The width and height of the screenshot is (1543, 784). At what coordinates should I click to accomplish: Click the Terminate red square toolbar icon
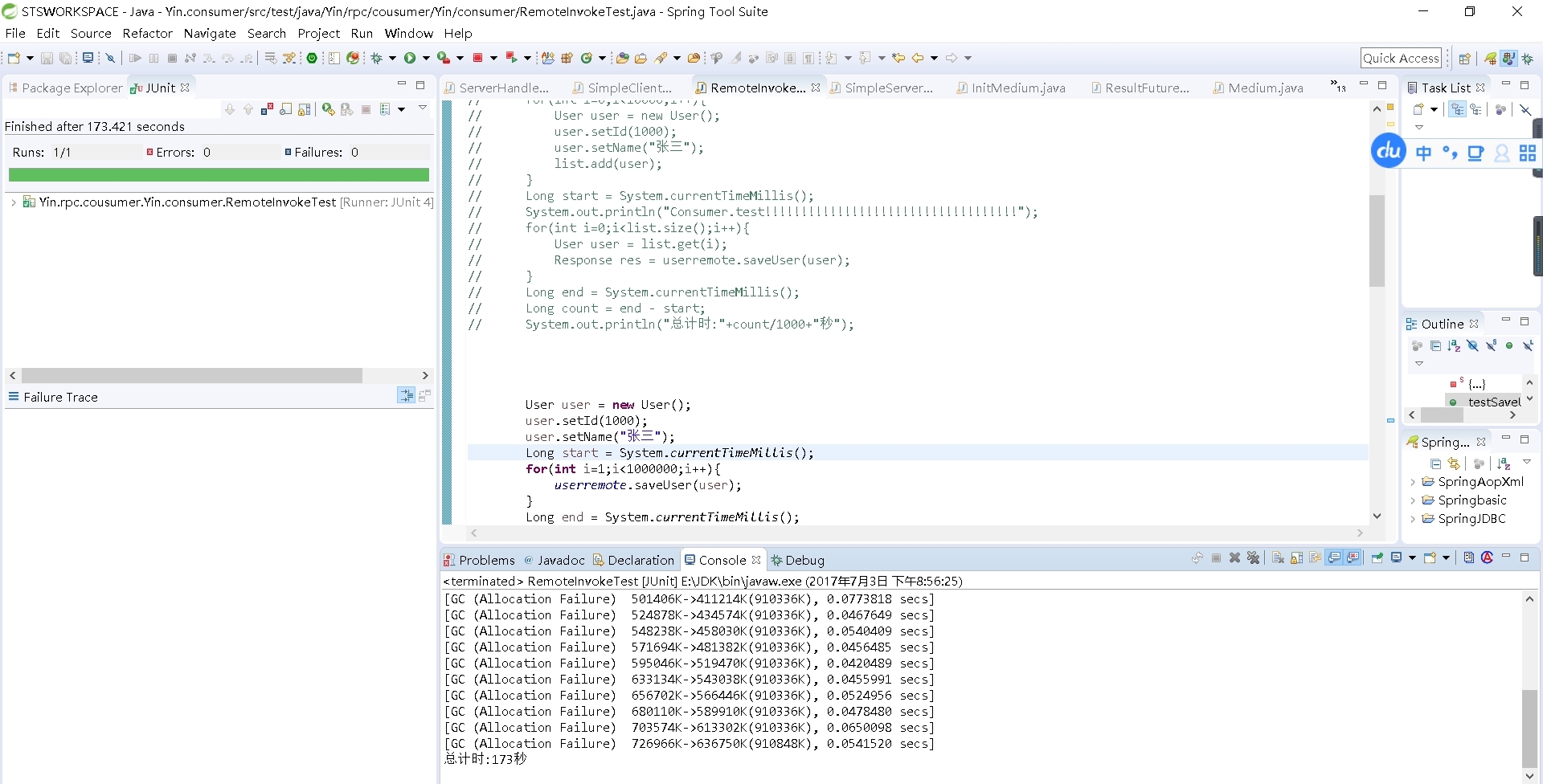click(477, 58)
